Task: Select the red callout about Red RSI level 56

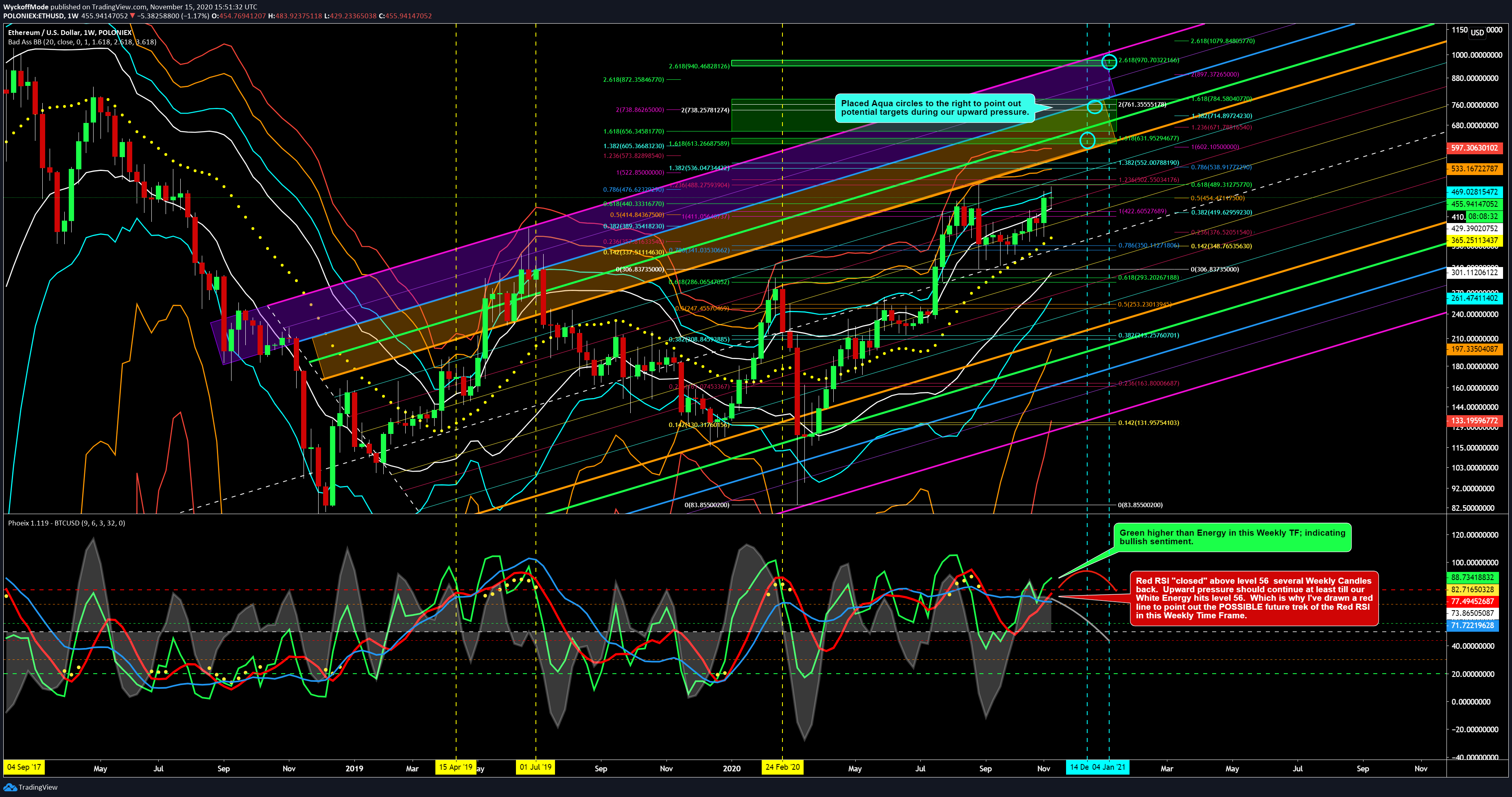Action: [1254, 598]
